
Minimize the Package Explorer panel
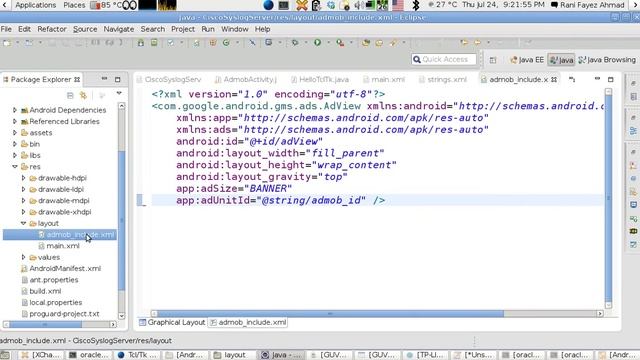(104, 79)
